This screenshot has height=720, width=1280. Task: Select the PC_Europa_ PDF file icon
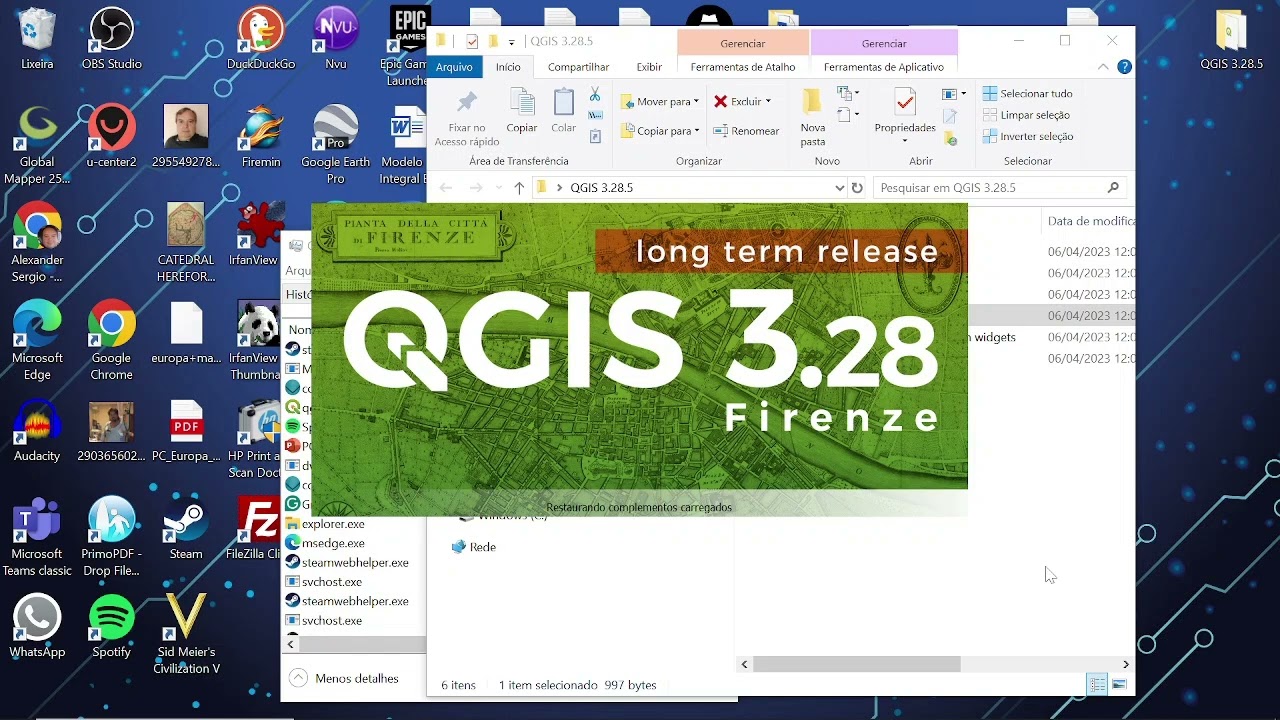pos(186,431)
